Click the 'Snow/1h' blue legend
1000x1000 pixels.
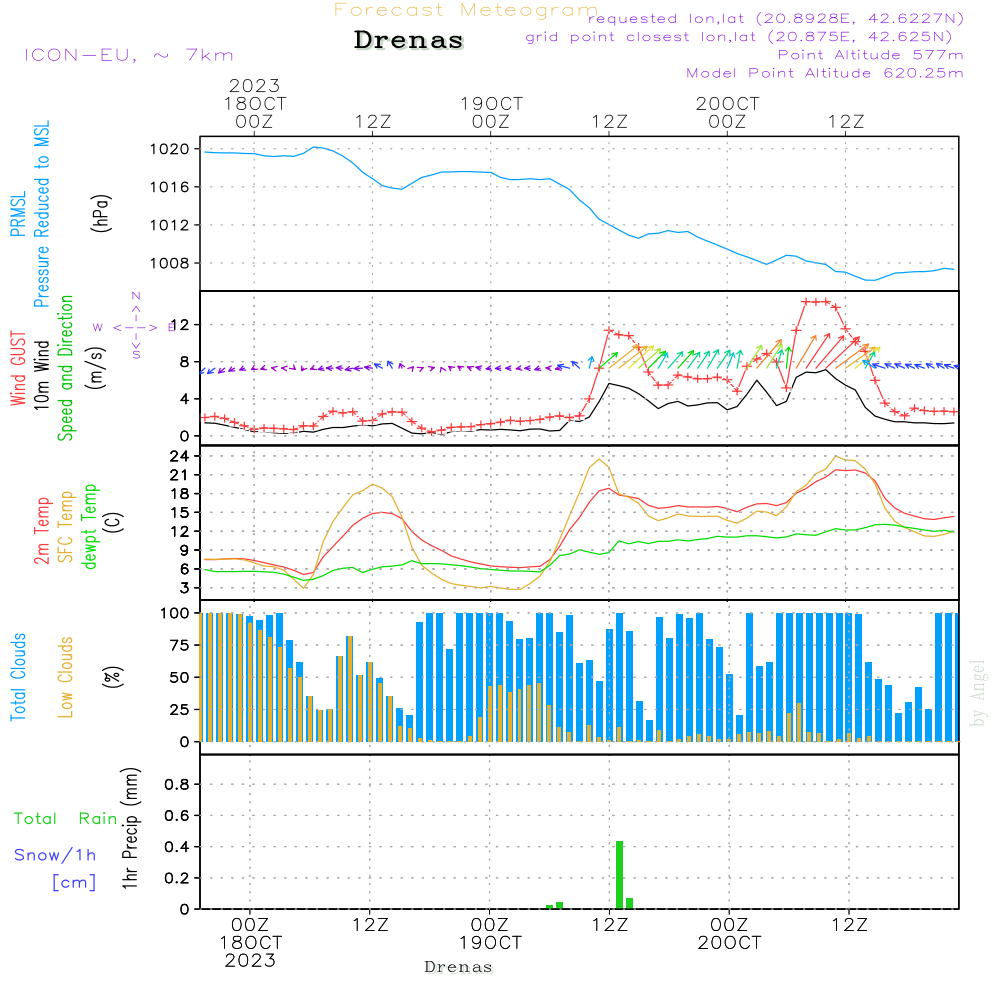coord(55,855)
